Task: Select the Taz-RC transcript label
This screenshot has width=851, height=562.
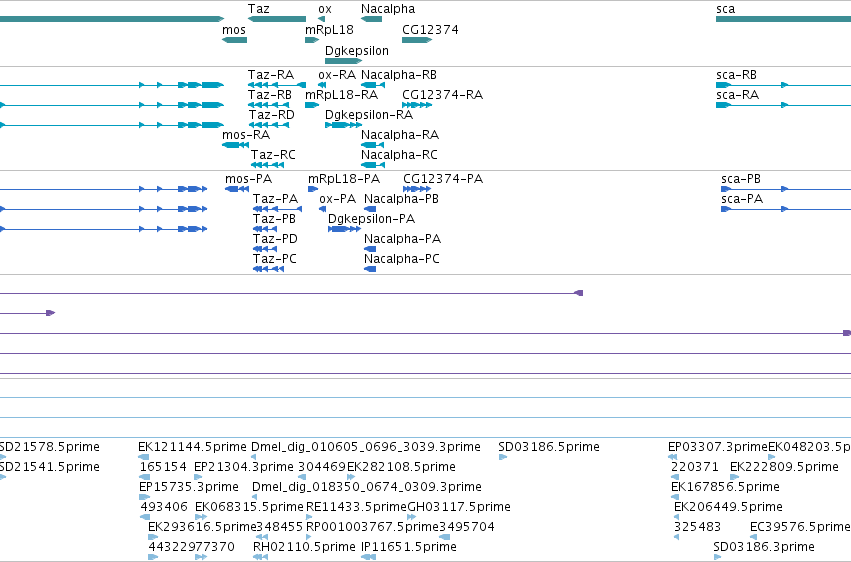Action: pos(273,155)
